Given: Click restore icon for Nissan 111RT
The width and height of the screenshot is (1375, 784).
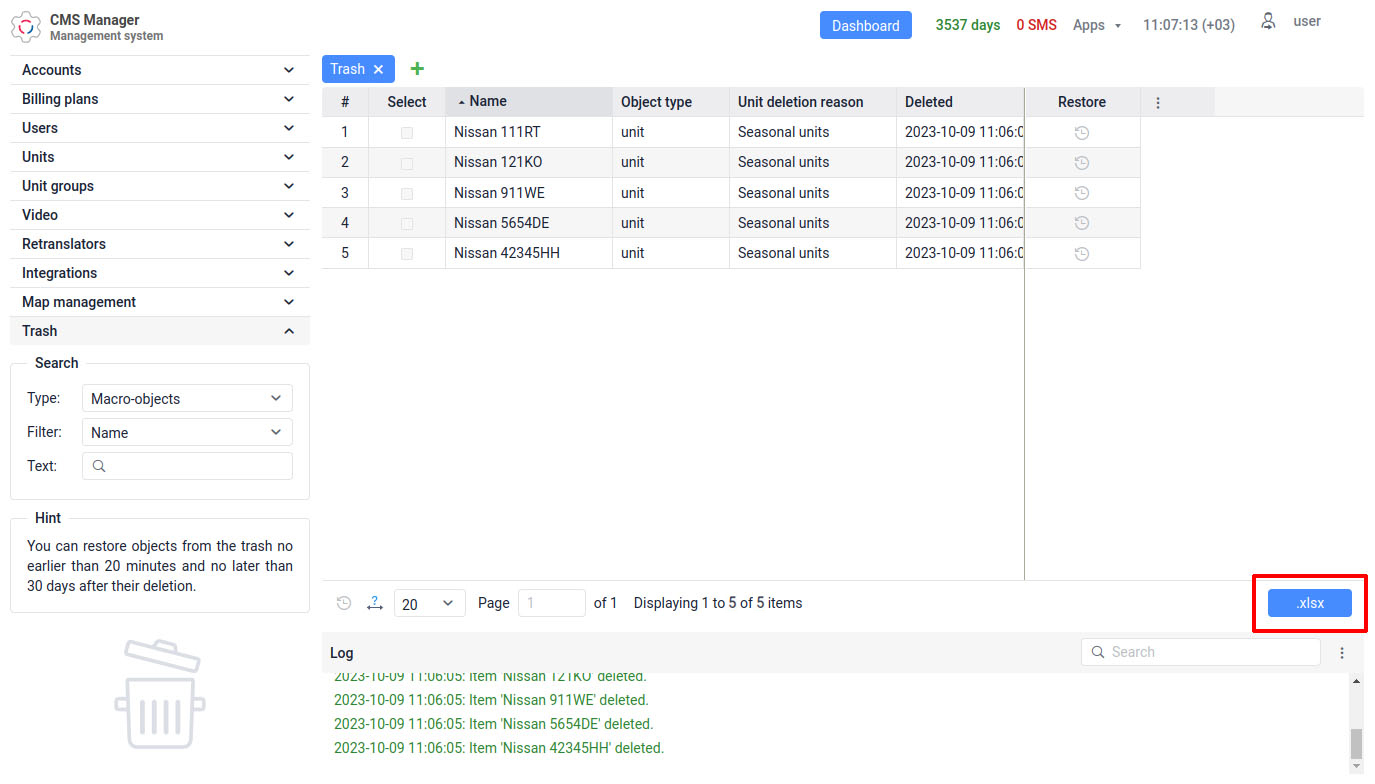Looking at the screenshot, I should point(1081,133).
